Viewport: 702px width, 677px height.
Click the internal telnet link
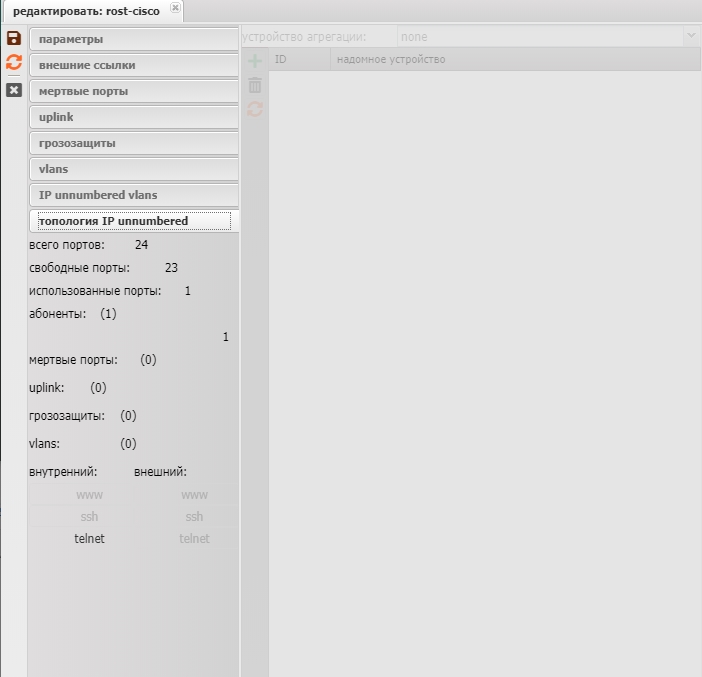coord(89,539)
